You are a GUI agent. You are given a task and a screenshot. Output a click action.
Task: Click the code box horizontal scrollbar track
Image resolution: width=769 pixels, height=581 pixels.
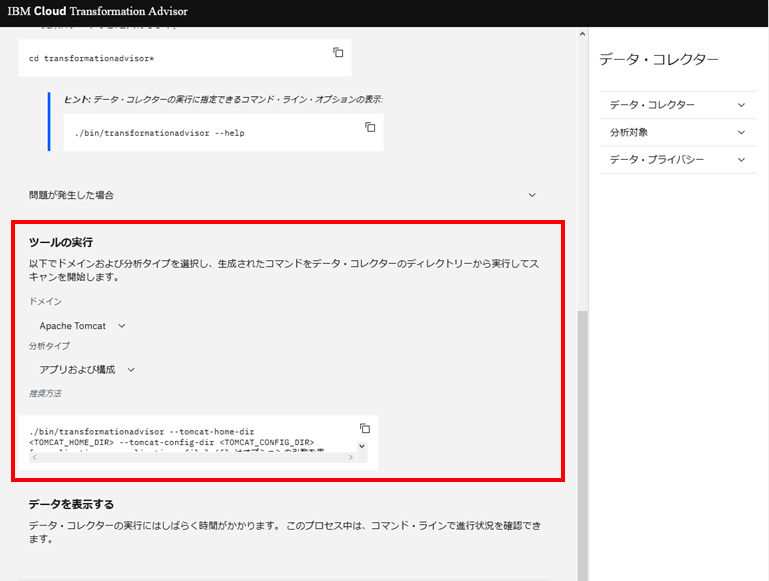[x=192, y=457]
